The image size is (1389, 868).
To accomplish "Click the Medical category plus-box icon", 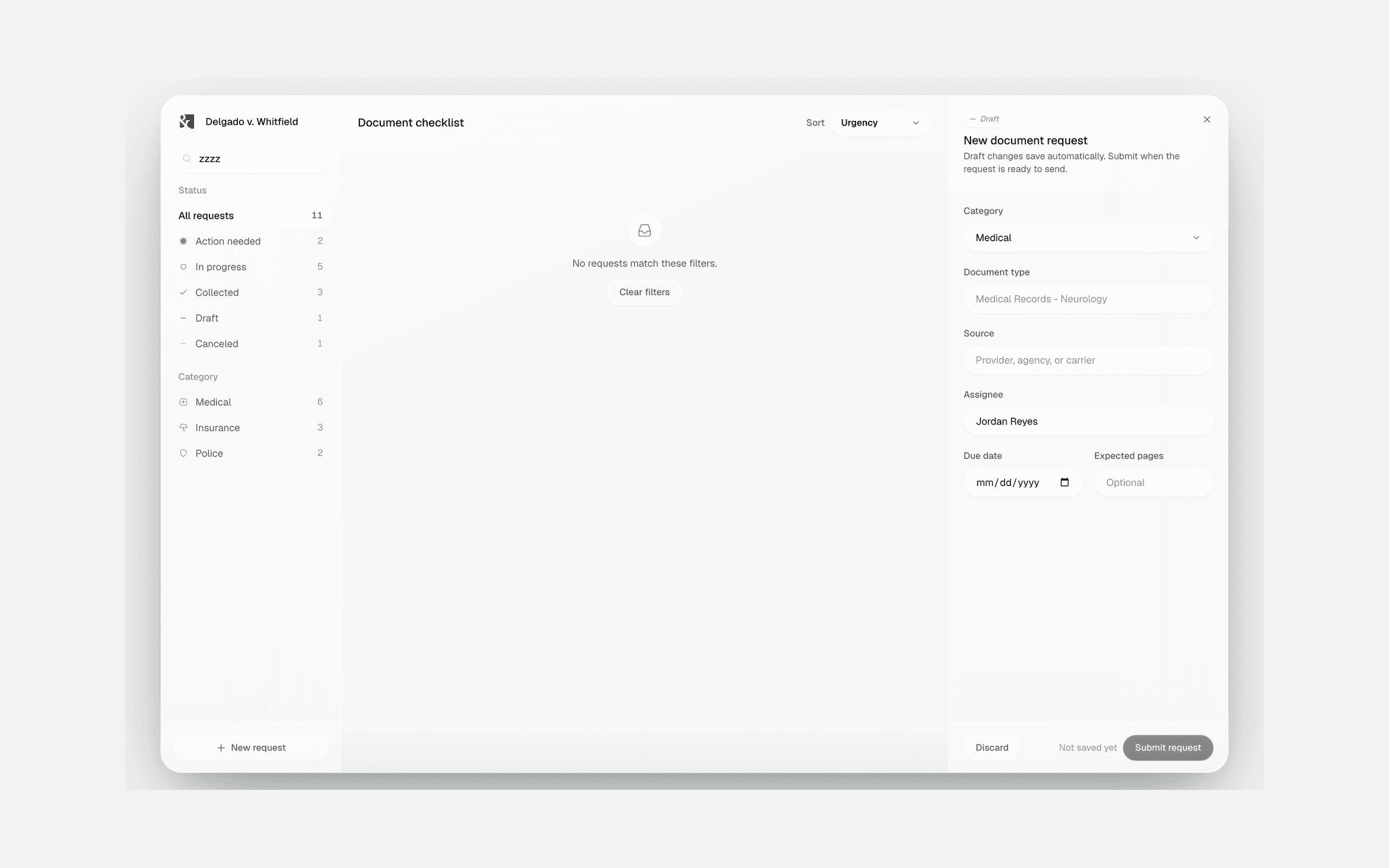I will coord(183,402).
